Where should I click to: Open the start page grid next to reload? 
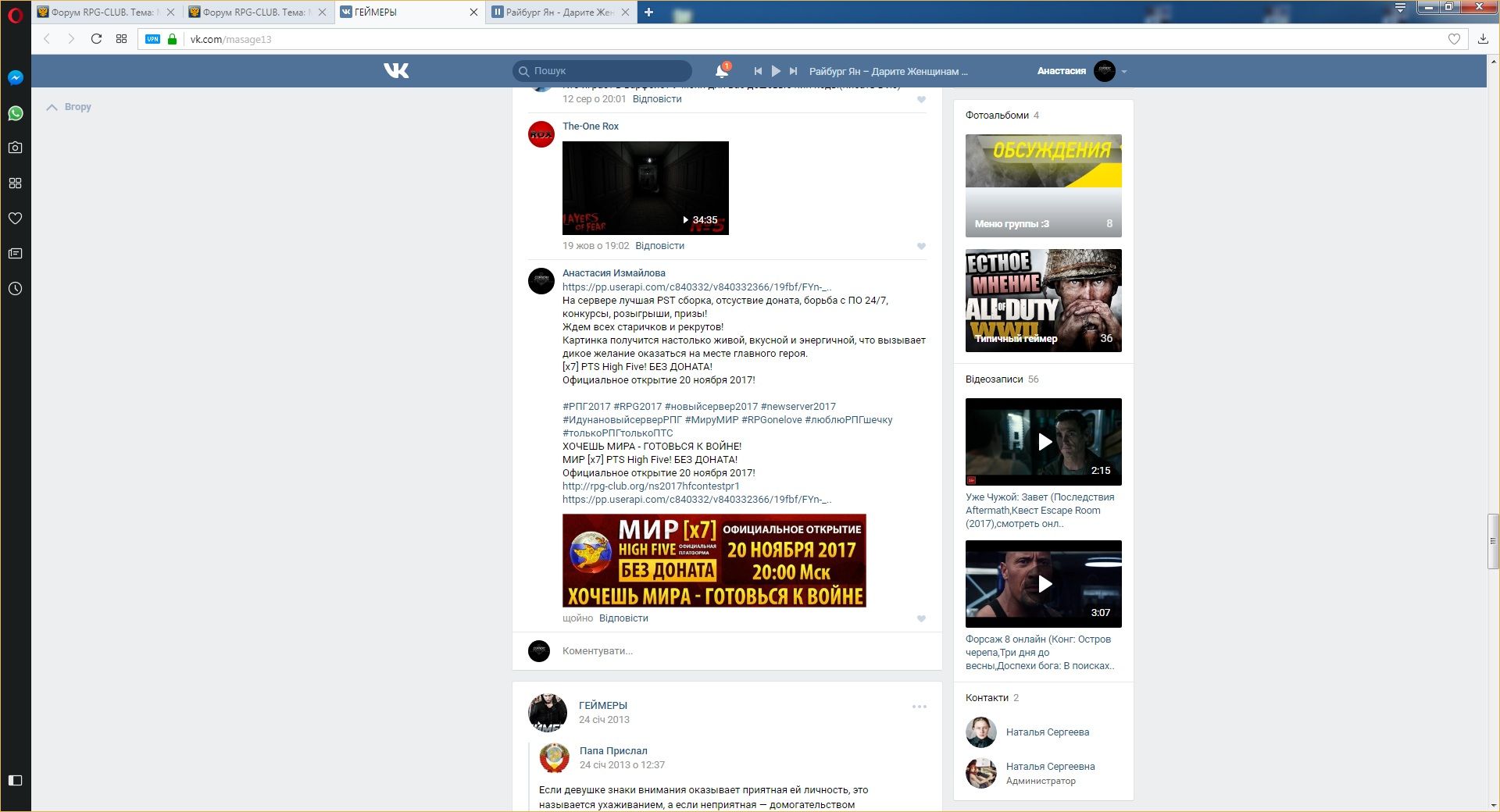[121, 39]
